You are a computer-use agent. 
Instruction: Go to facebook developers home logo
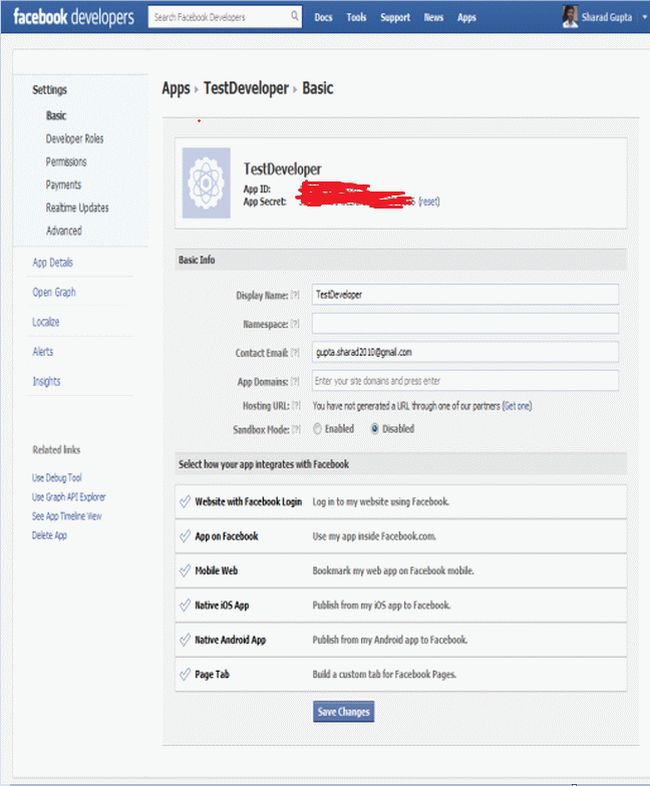[74, 17]
